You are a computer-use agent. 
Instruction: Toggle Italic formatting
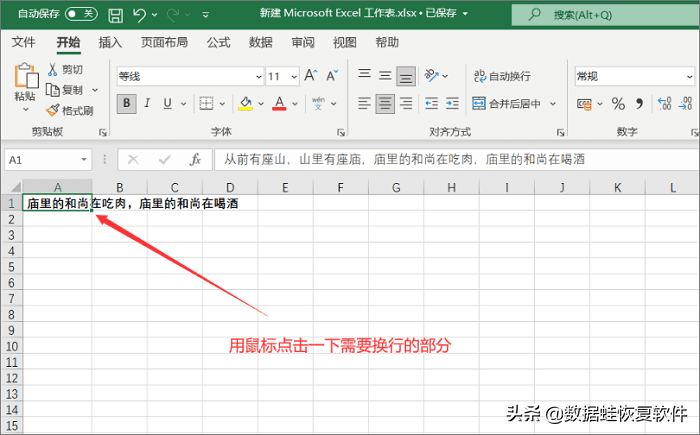click(147, 104)
